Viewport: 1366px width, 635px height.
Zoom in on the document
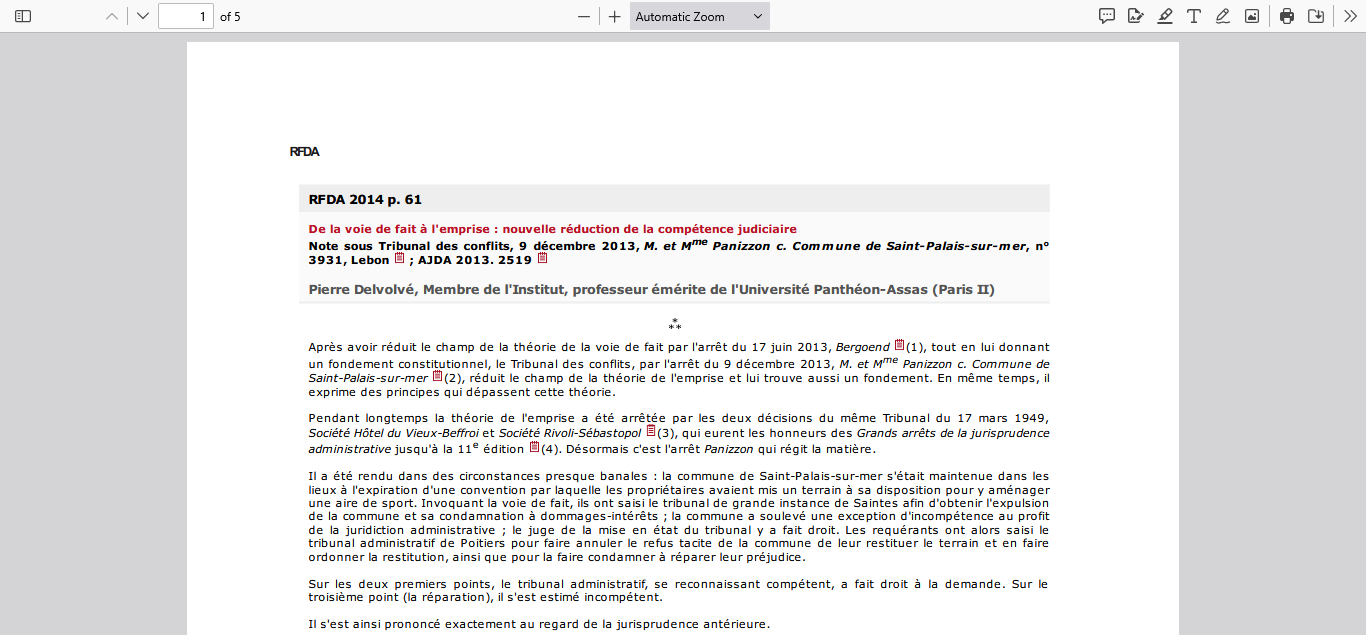(x=615, y=16)
